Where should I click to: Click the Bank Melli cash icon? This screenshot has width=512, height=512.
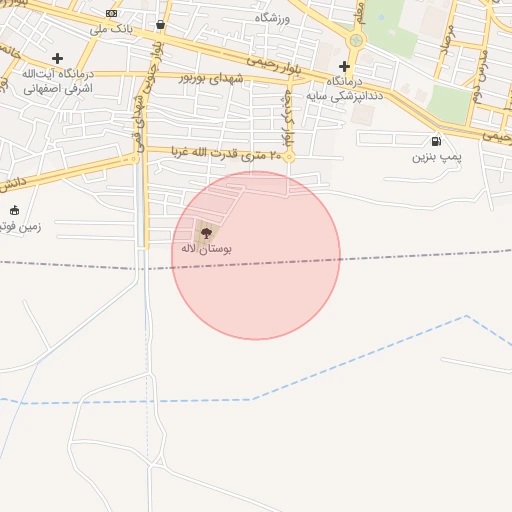point(111,13)
